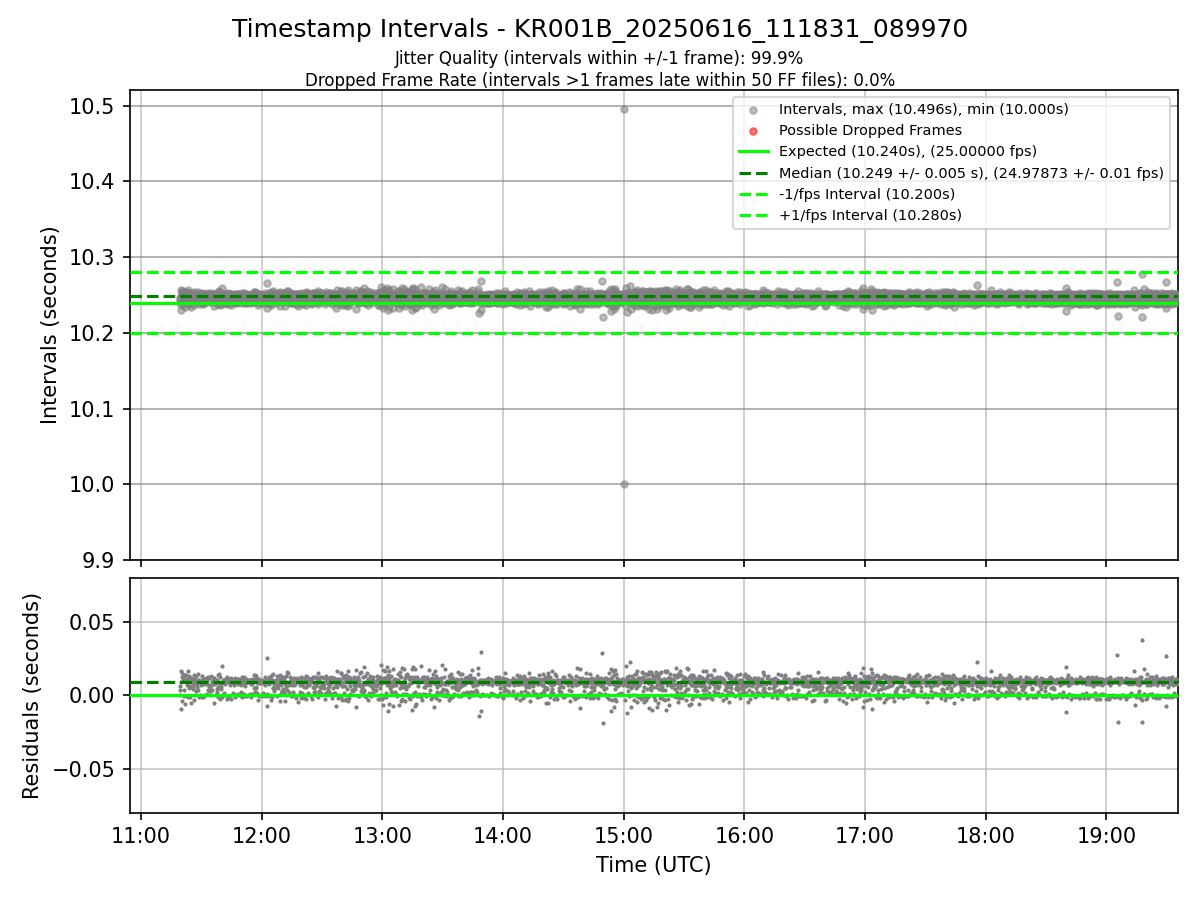Click the 10.1 y-axis tick label

tap(92, 409)
